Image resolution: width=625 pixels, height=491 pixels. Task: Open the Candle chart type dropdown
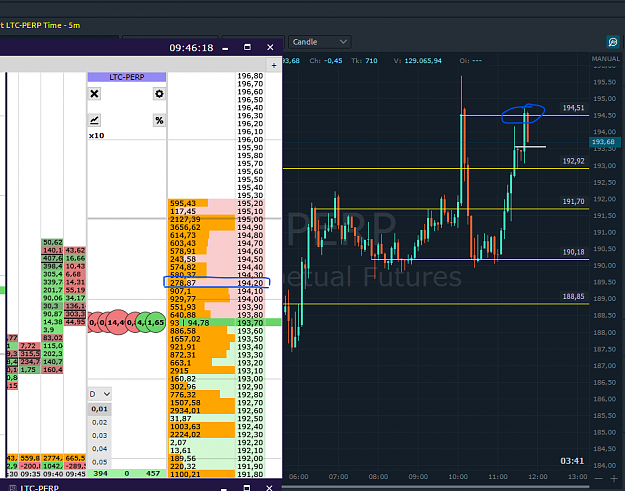coord(319,42)
